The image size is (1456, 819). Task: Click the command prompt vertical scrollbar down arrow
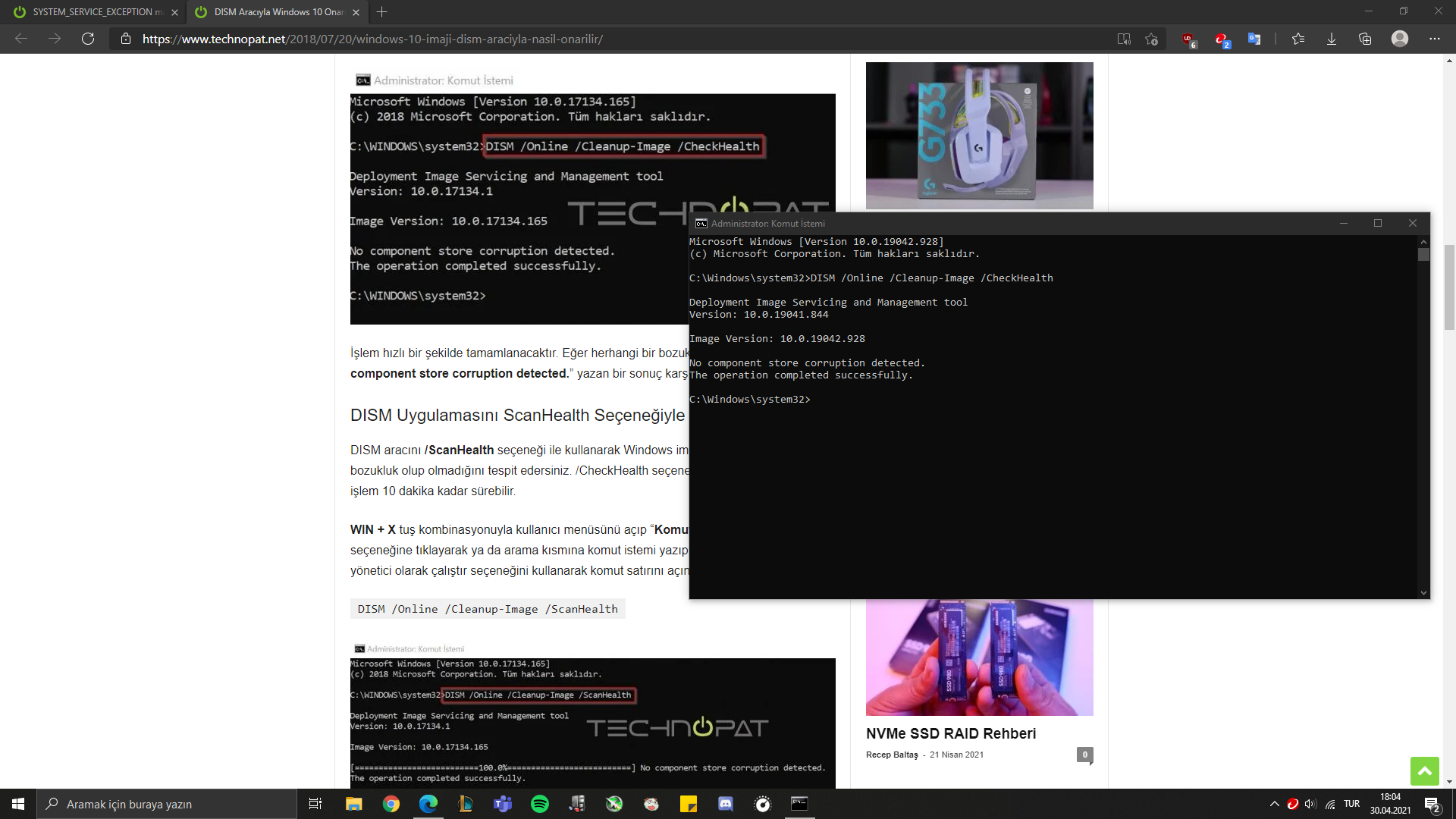click(x=1423, y=593)
